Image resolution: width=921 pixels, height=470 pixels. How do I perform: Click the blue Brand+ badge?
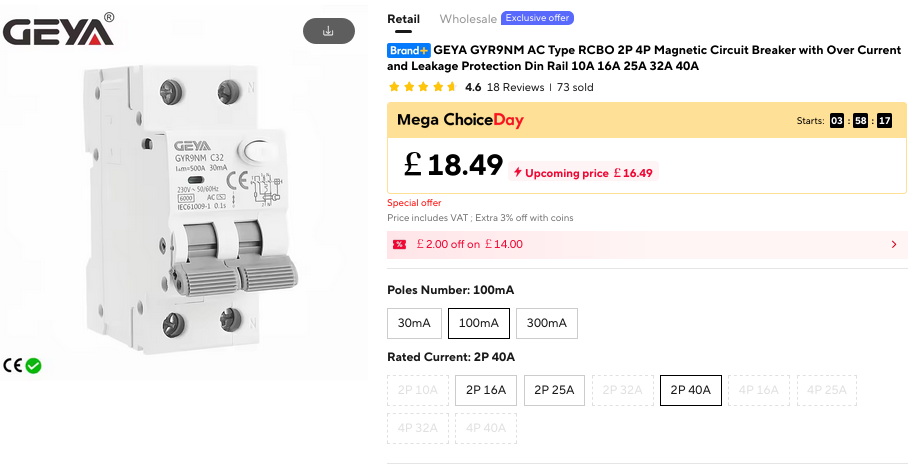(408, 50)
